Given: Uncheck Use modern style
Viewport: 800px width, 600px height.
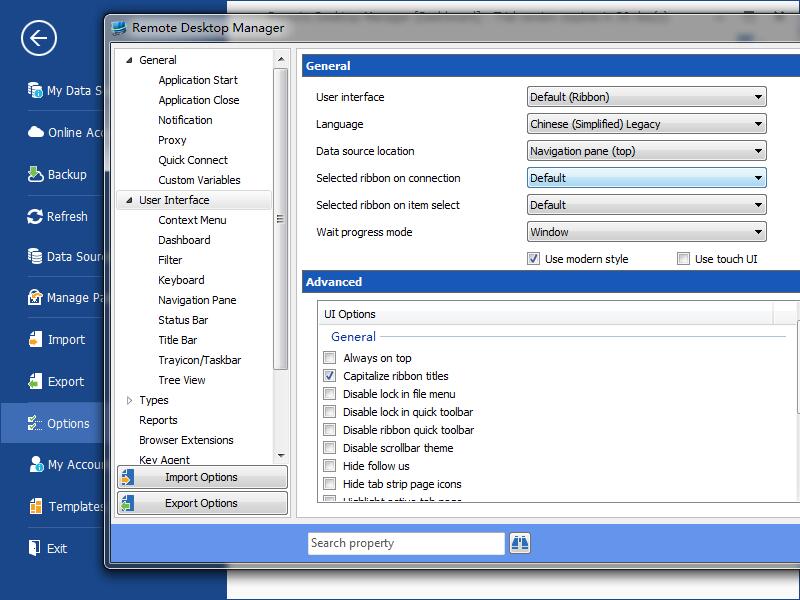Looking at the screenshot, I should [533, 259].
